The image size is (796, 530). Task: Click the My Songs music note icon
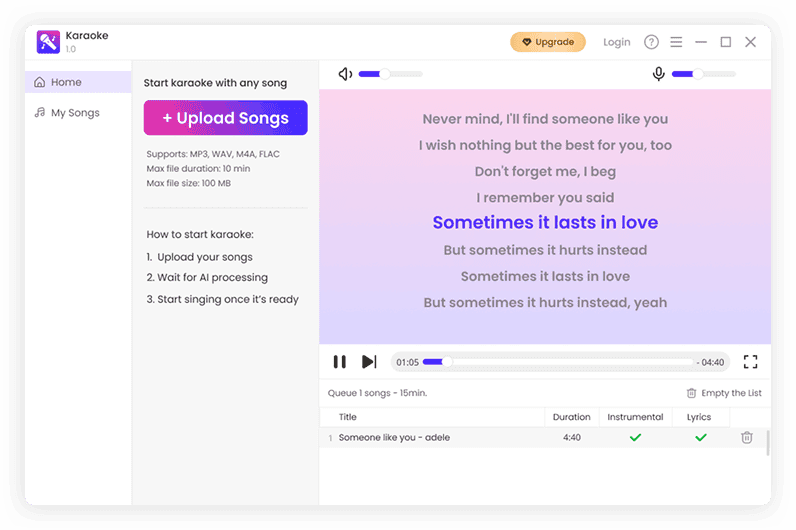point(40,113)
